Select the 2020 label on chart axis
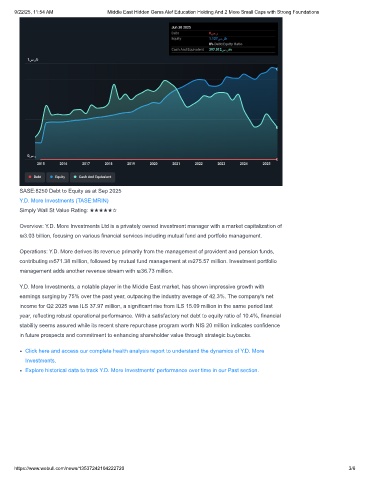 pyautogui.click(x=153, y=164)
